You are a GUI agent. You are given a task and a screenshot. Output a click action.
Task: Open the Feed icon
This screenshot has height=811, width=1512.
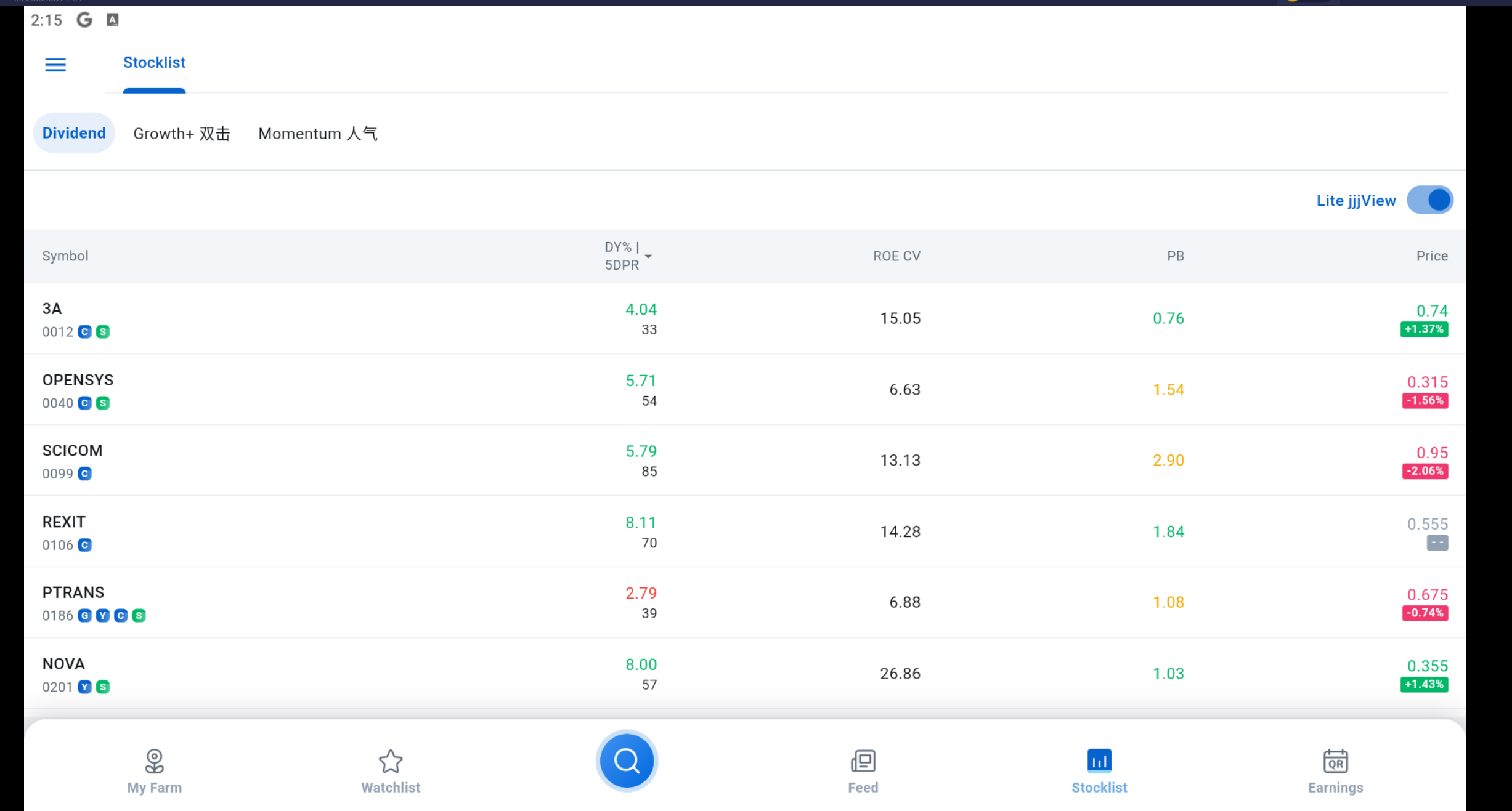[863, 761]
